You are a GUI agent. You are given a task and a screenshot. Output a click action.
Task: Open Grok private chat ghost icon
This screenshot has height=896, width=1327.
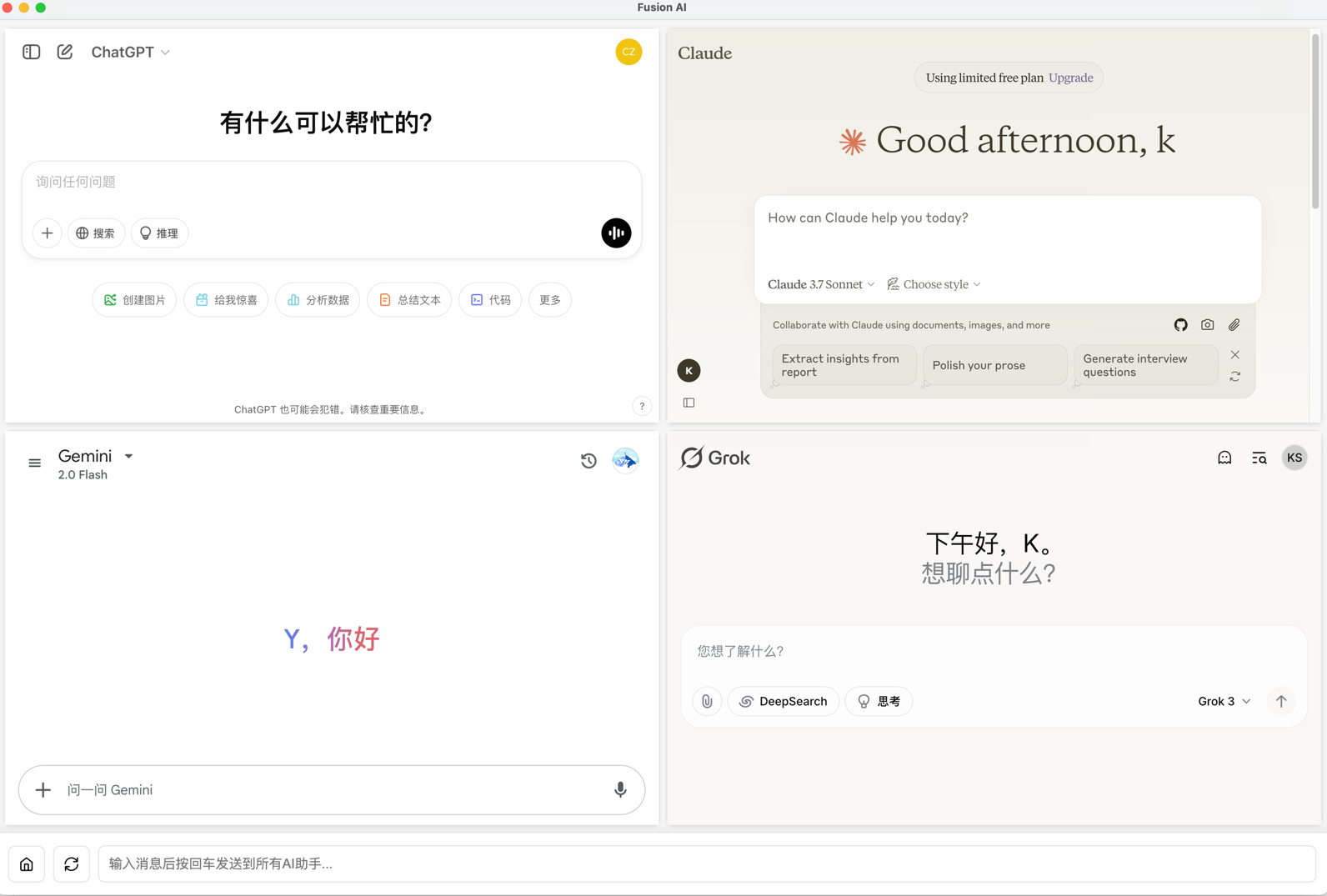tap(1224, 458)
